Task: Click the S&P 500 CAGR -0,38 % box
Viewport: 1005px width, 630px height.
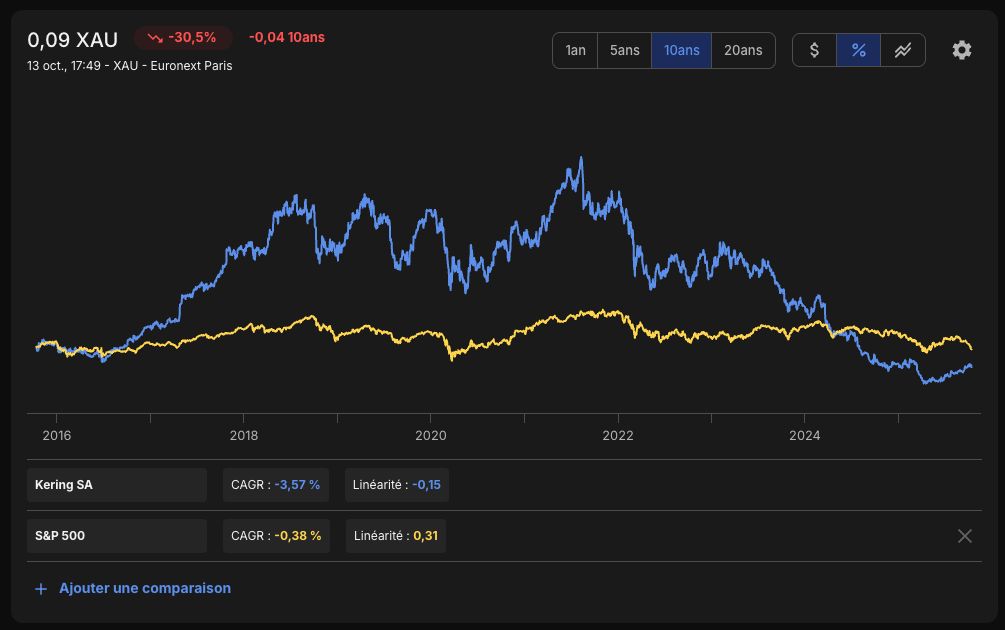Action: (276, 536)
